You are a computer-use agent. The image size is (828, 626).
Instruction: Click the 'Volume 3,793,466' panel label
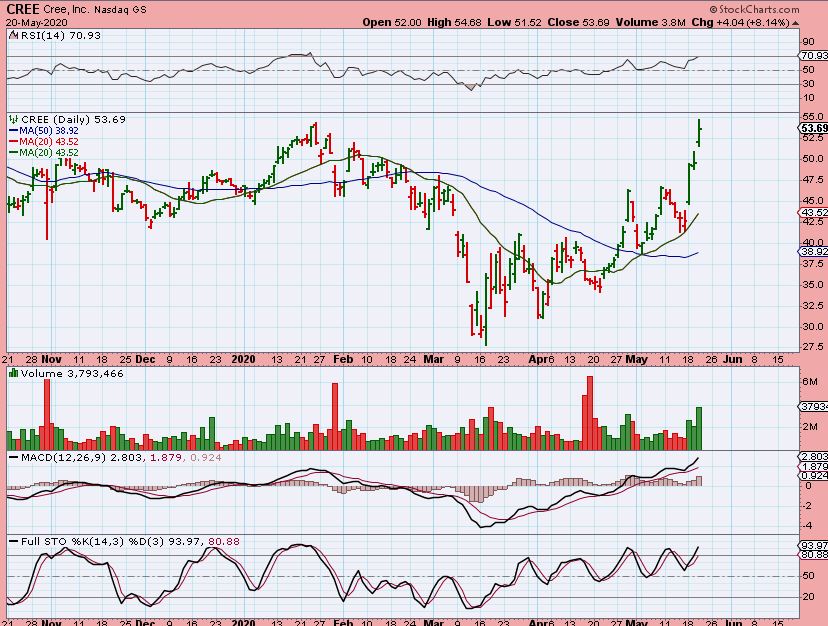point(72,373)
